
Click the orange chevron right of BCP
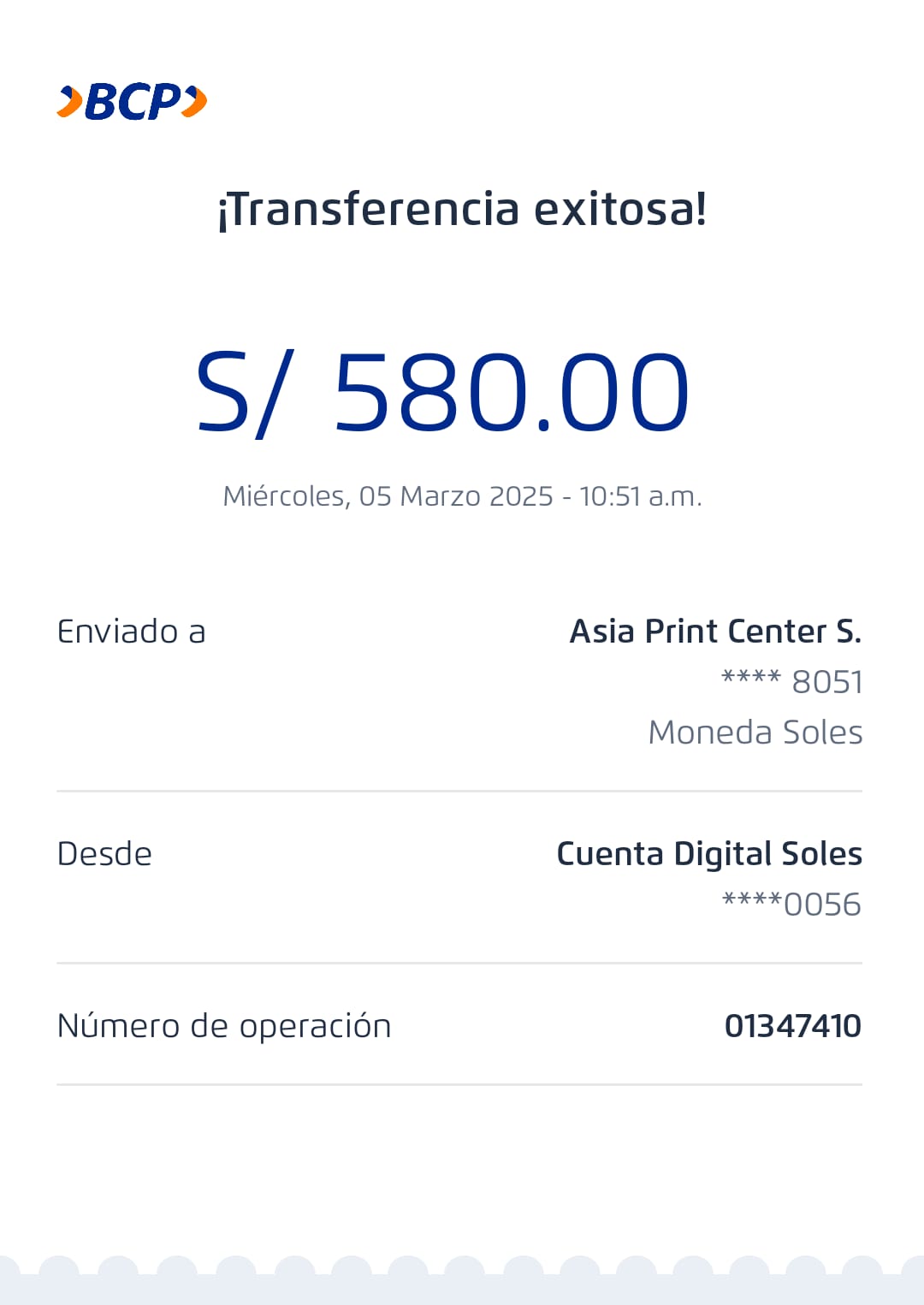195,102
